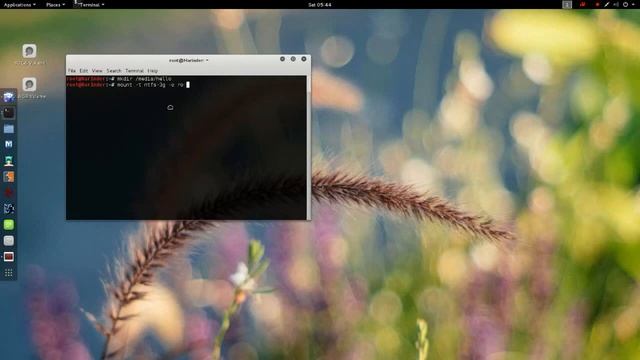
Task: Open the File menu in terminal
Action: coord(72,71)
